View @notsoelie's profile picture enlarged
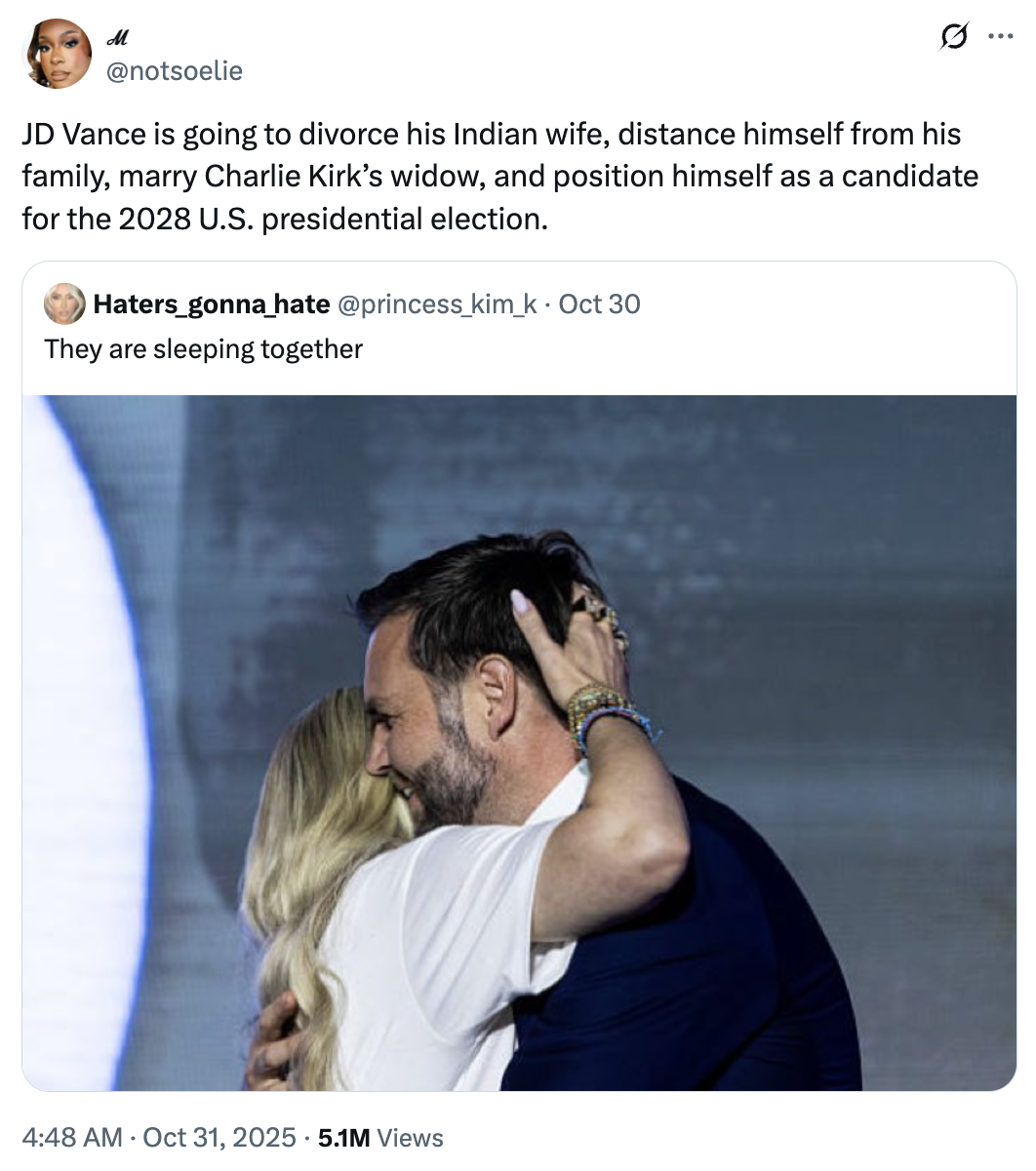Image resolution: width=1036 pixels, height=1171 pixels. 59,54
